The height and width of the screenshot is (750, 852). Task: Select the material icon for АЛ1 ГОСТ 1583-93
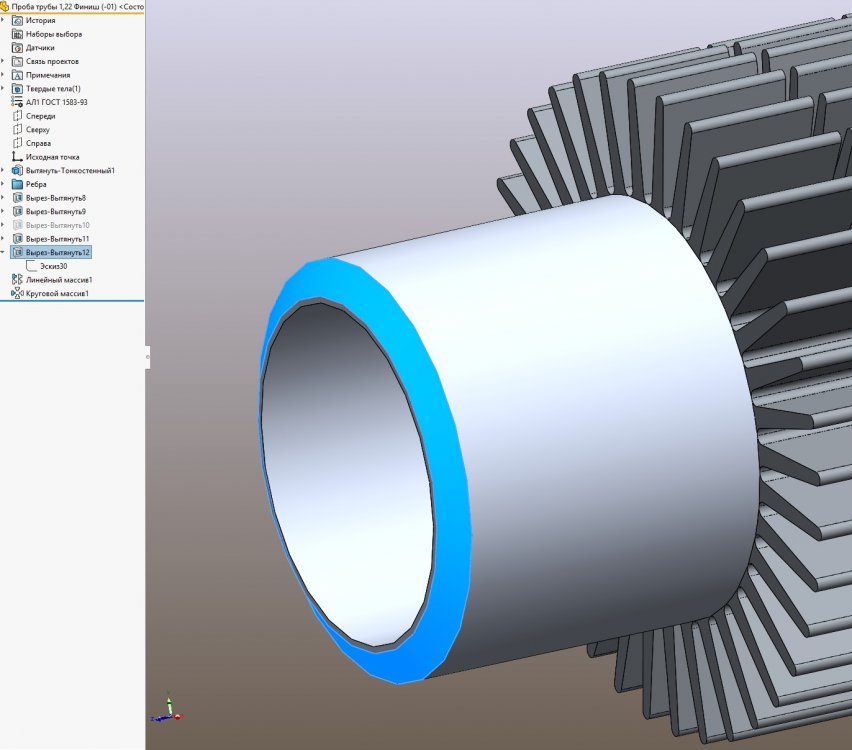tap(17, 102)
